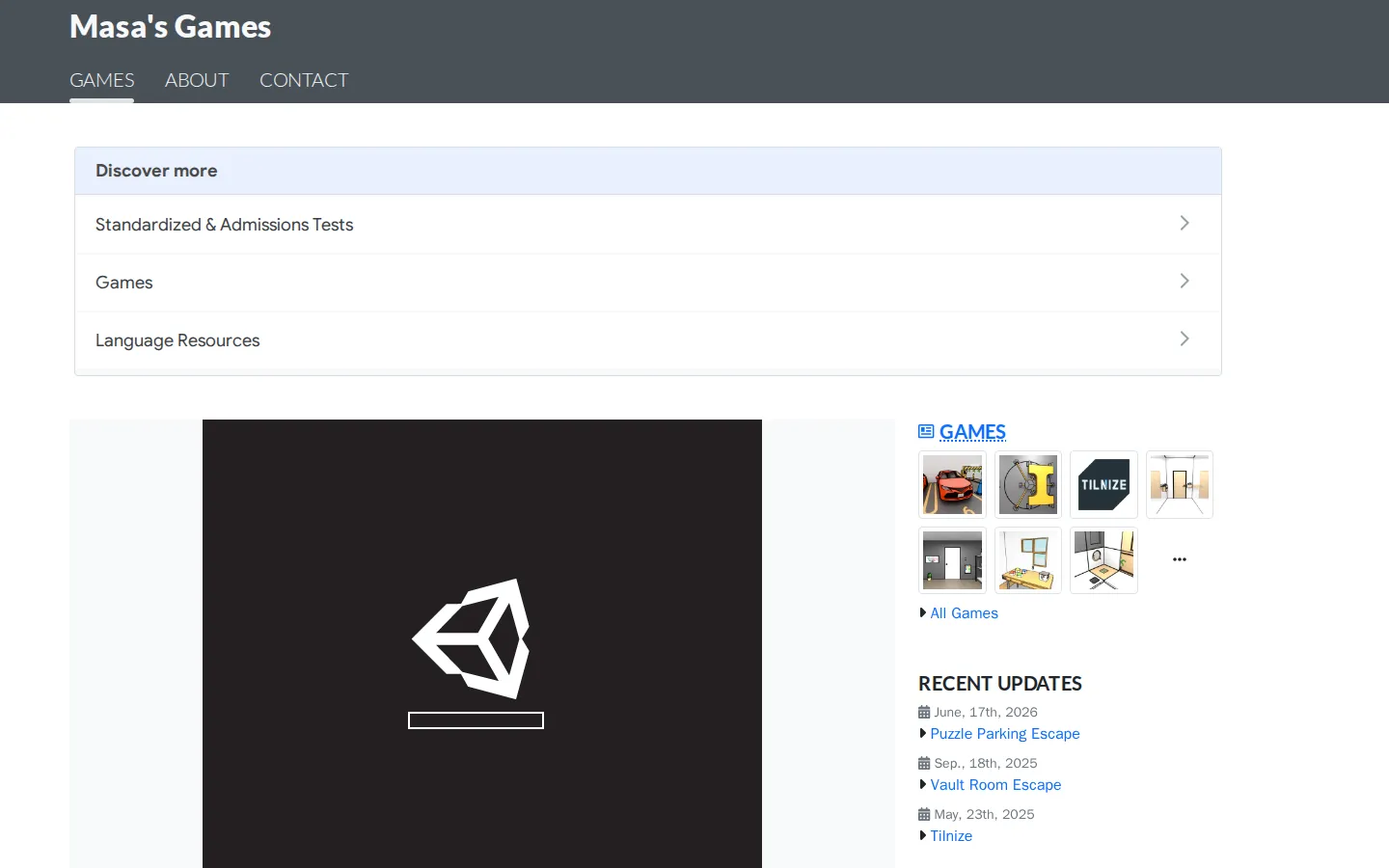This screenshot has width=1389, height=868.
Task: Click the calendar icon beside June, 17th, 2026
Action: [924, 713]
